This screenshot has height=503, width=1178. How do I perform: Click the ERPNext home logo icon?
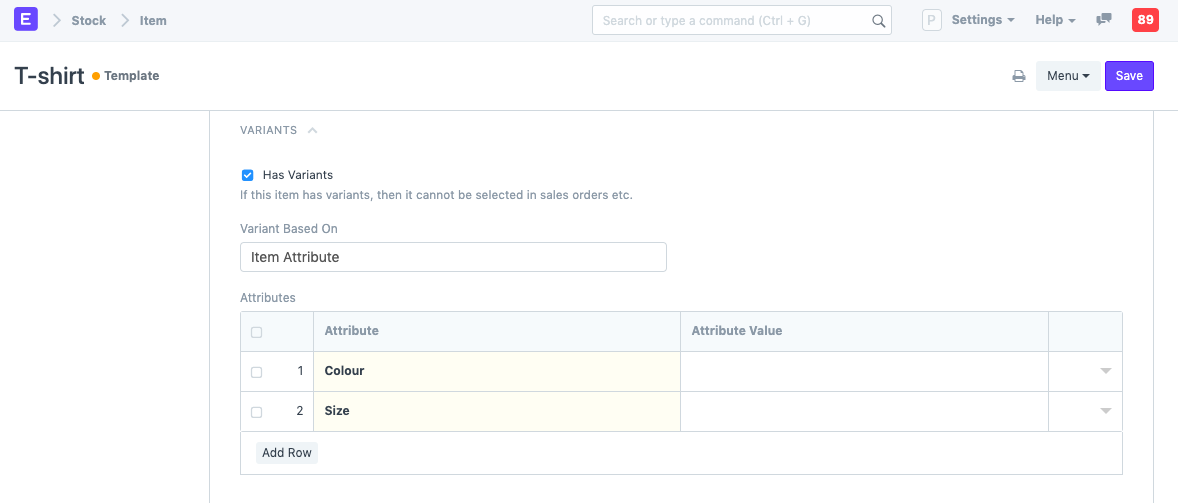27,20
